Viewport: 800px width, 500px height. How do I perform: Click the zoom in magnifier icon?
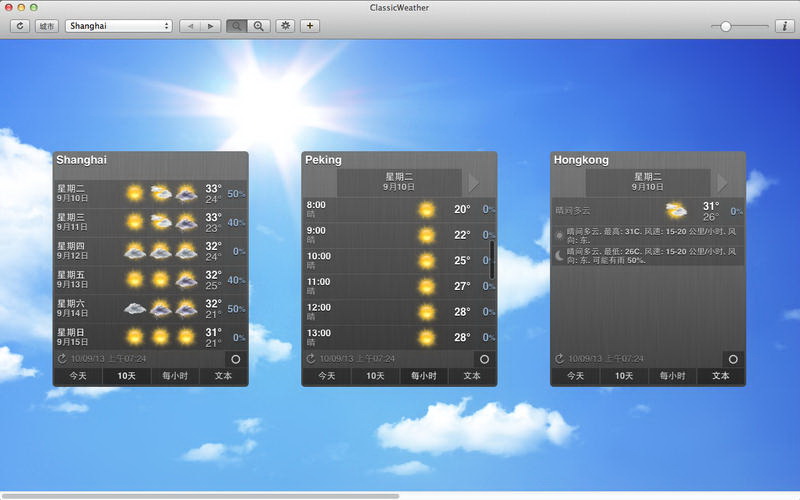pyautogui.click(x=259, y=26)
